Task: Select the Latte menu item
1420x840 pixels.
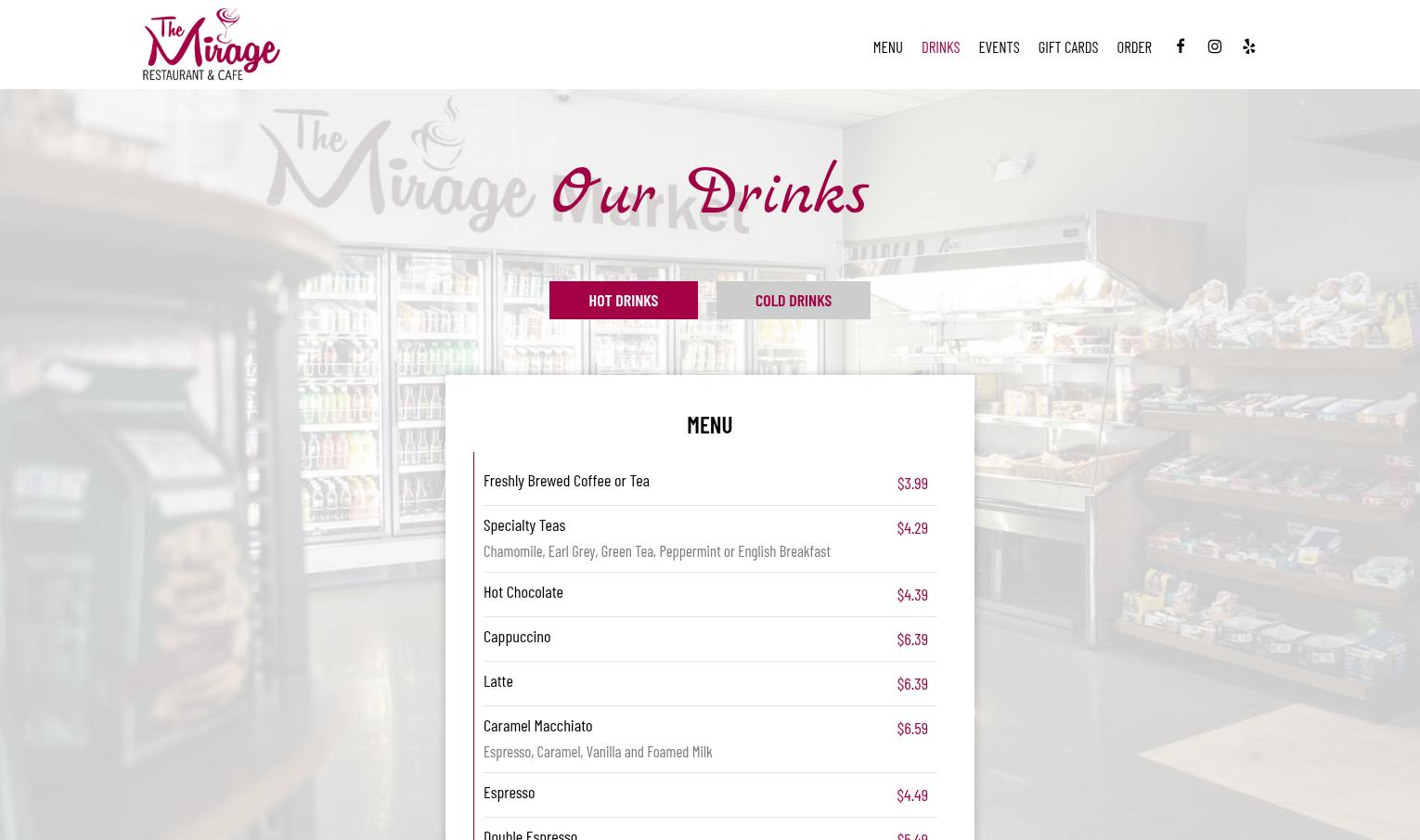Action: click(498, 680)
